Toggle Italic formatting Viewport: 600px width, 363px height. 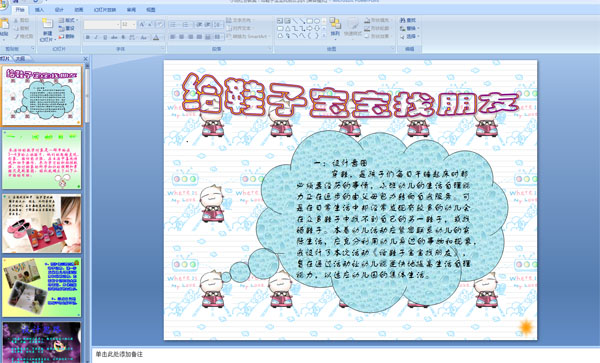point(96,37)
